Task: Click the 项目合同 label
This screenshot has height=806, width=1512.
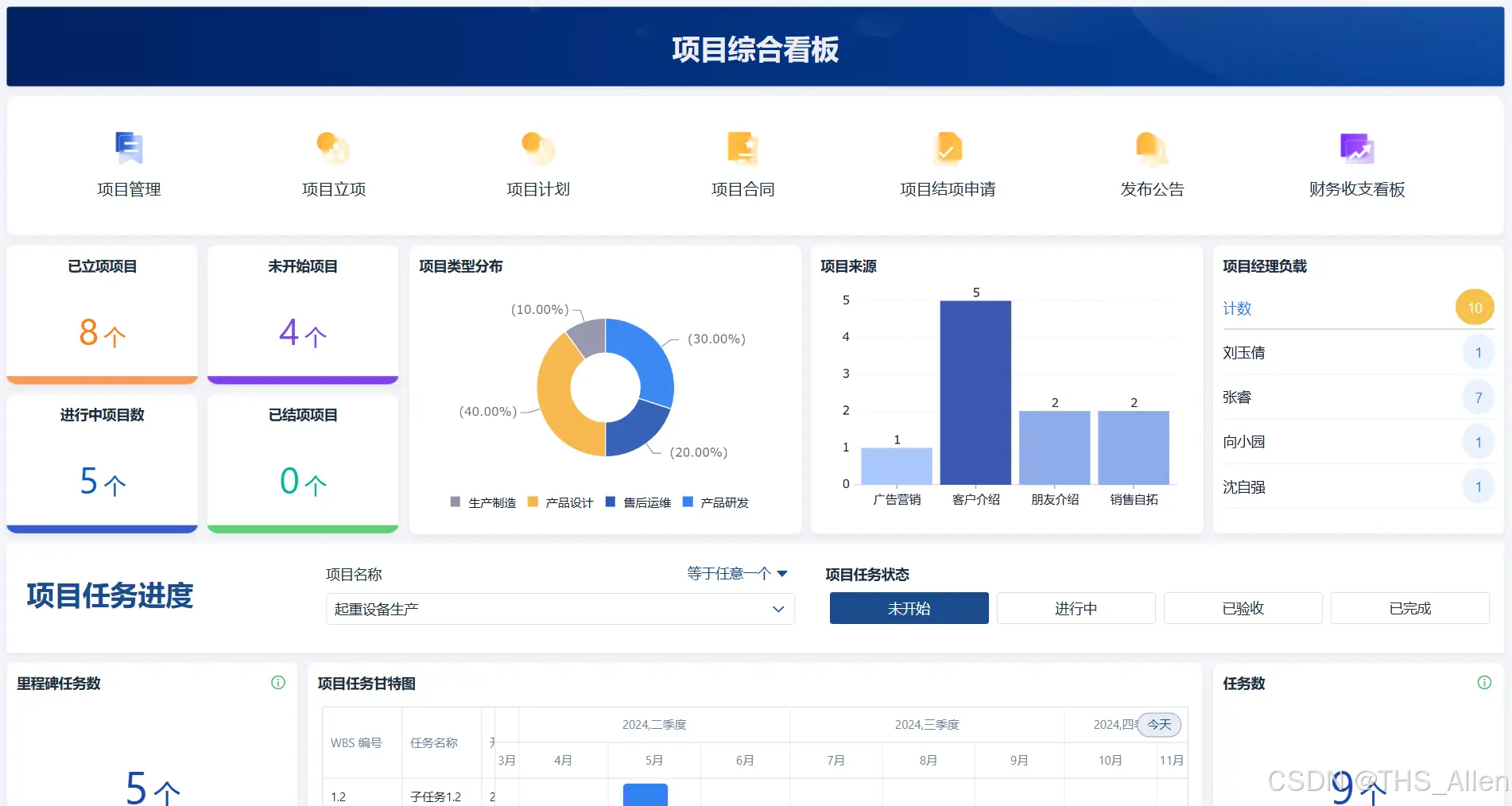Action: [x=742, y=189]
